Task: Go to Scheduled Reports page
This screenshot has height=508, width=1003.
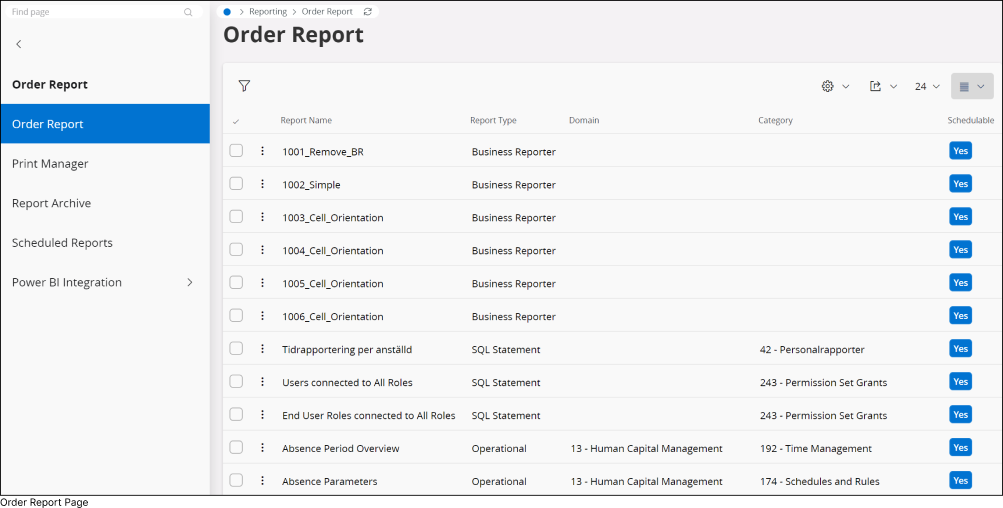Action: click(x=62, y=243)
